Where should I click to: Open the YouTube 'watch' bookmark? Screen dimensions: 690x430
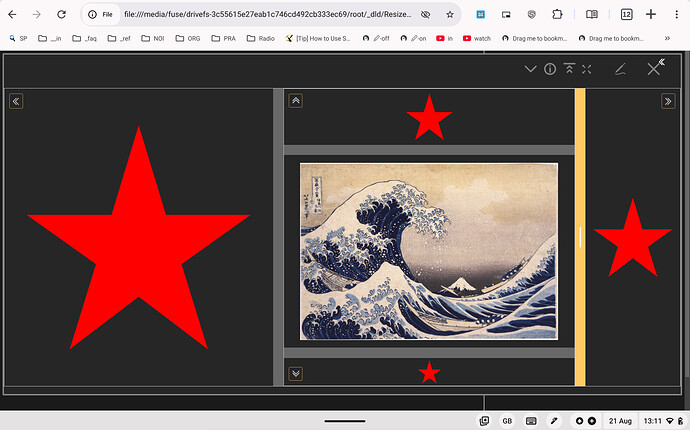point(477,38)
